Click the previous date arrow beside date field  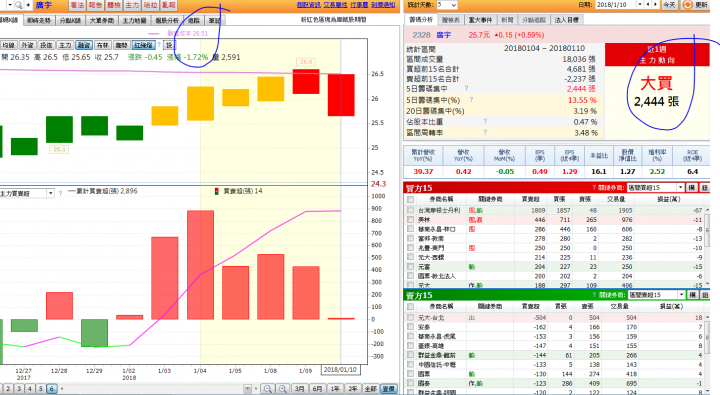648,5
